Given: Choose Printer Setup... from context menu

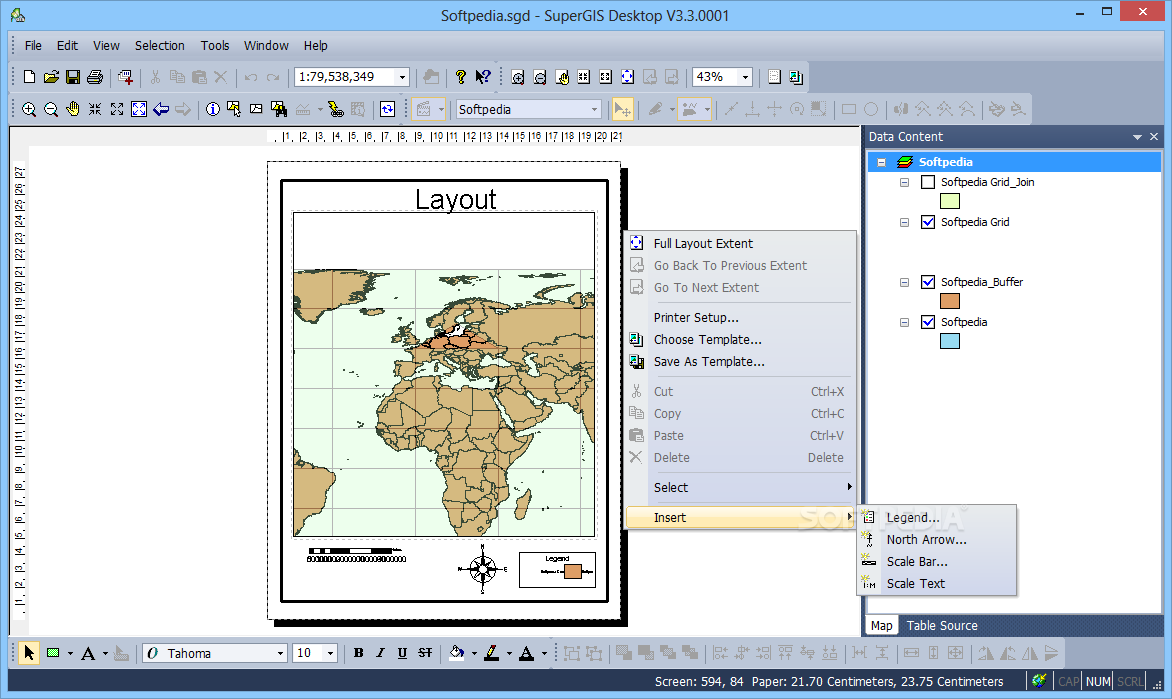Looking at the screenshot, I should tap(740, 318).
